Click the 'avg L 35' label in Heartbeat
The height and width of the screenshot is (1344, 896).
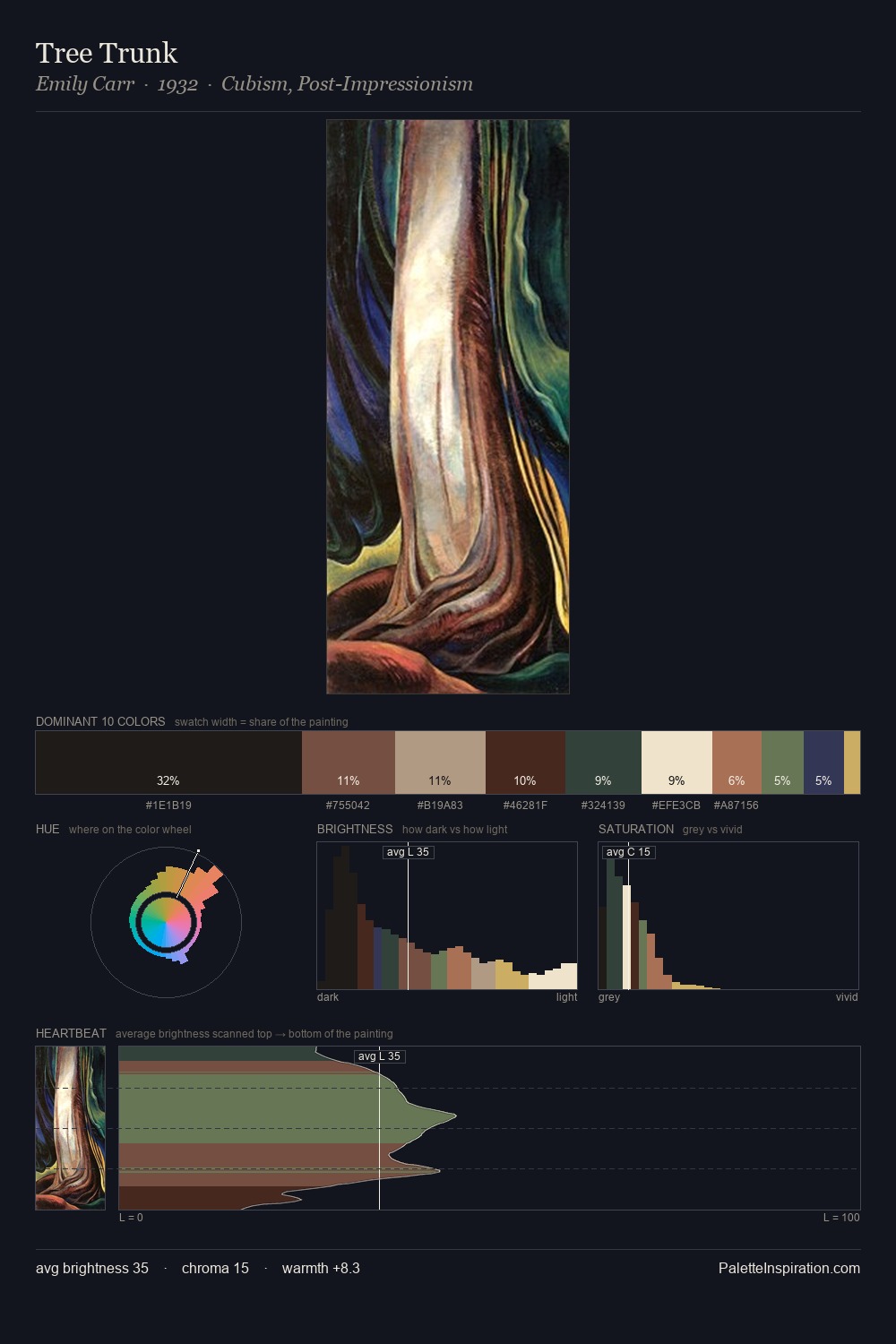click(x=380, y=1056)
